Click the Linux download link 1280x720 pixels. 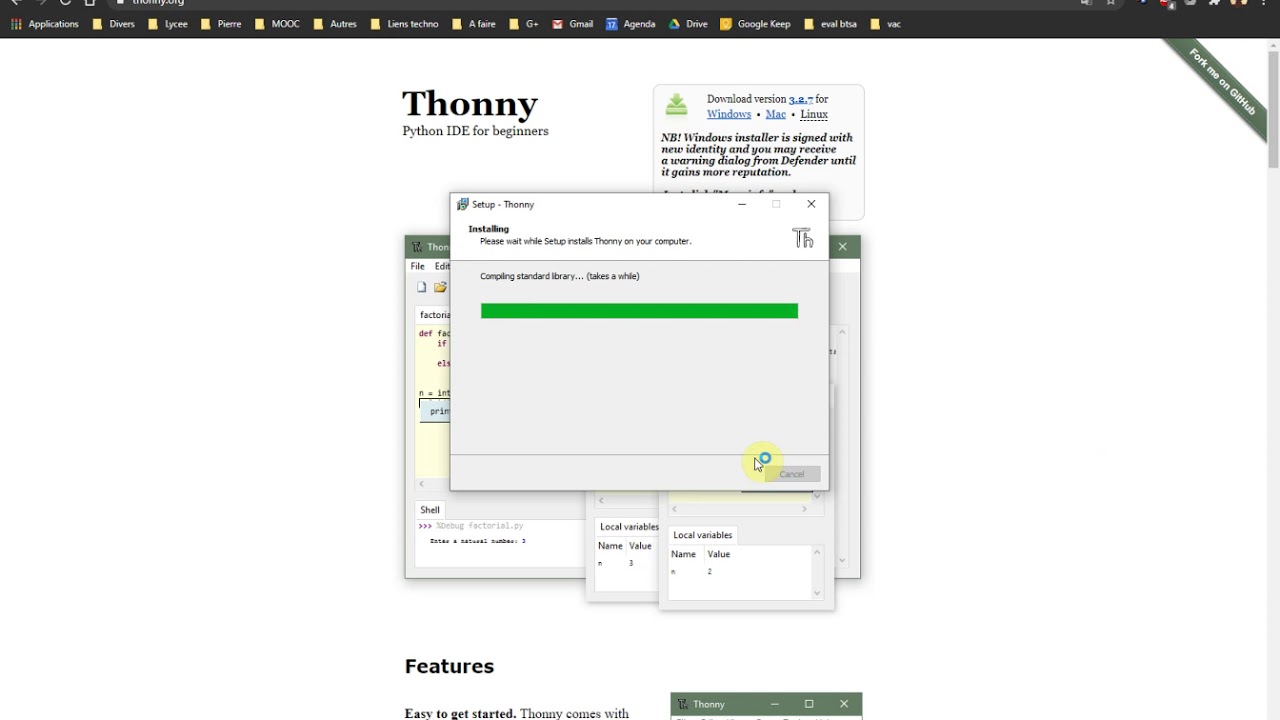click(814, 114)
